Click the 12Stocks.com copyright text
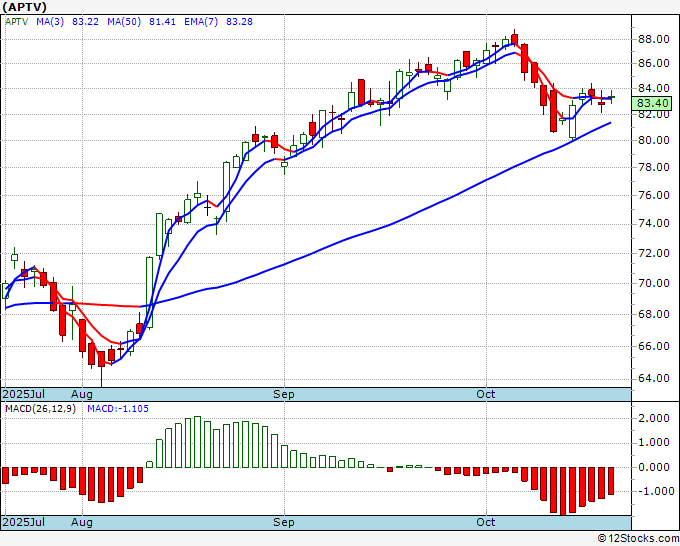This screenshot has height=546, width=680. click(638, 539)
